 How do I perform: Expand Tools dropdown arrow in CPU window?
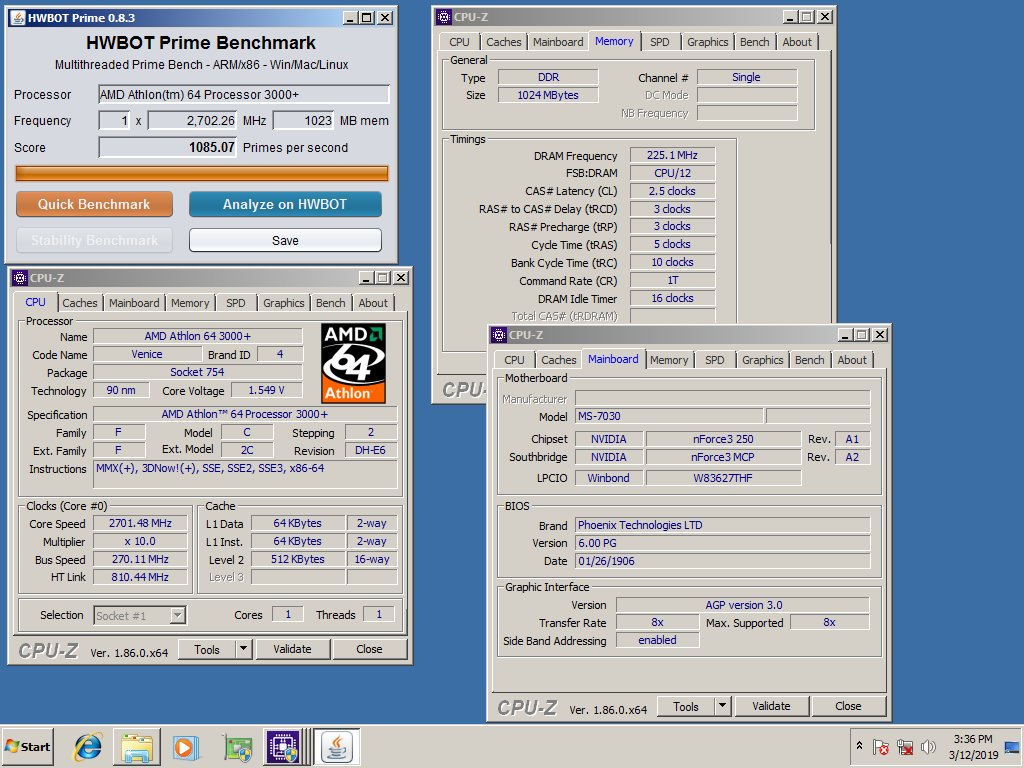[243, 650]
